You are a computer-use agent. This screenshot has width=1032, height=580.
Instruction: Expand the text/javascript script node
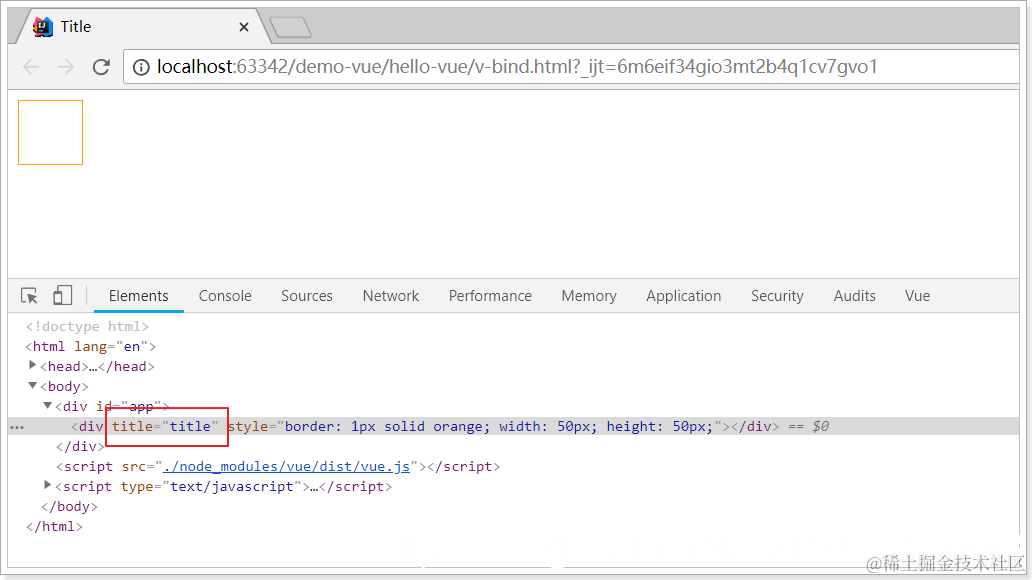pyautogui.click(x=47, y=485)
